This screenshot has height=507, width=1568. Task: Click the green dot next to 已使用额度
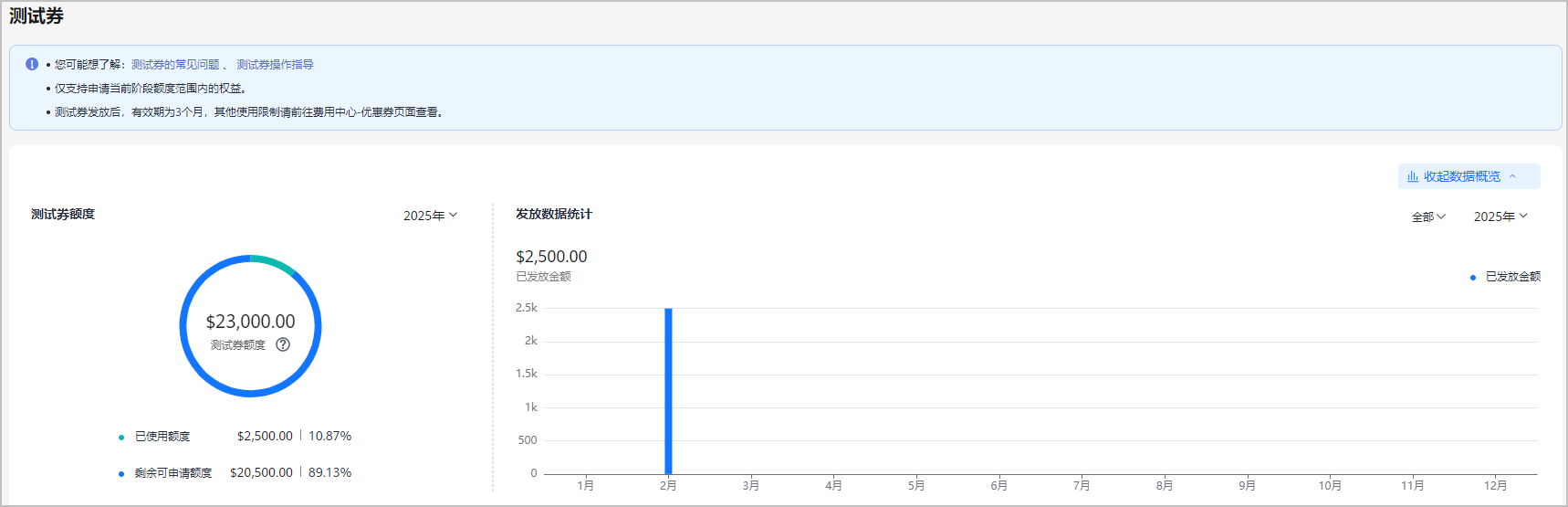(121, 438)
